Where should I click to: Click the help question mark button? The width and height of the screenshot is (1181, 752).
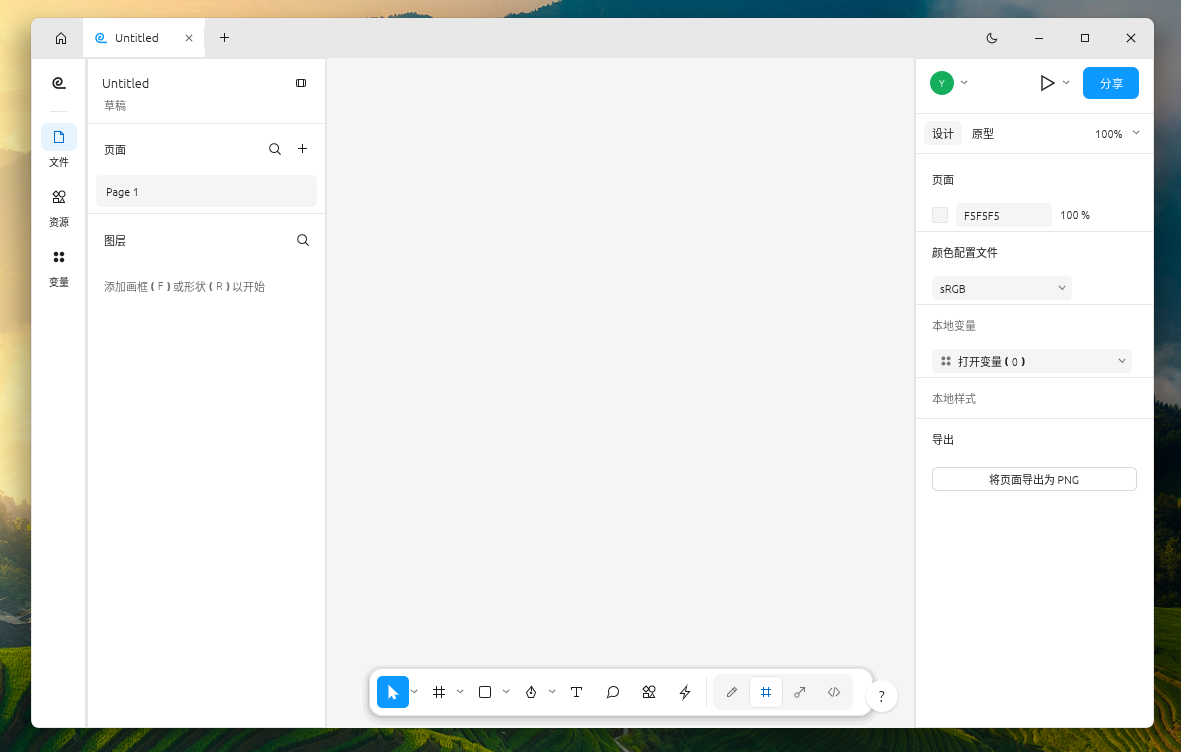(x=881, y=696)
